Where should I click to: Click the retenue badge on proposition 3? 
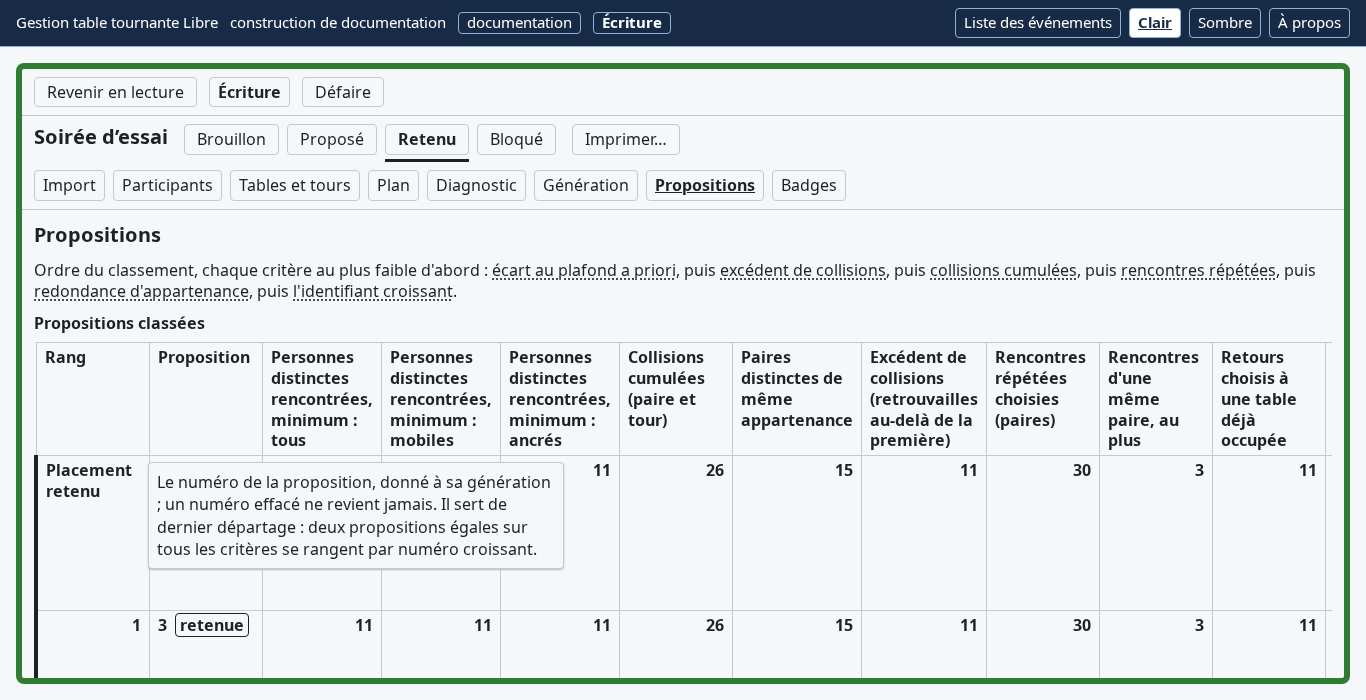[212, 625]
